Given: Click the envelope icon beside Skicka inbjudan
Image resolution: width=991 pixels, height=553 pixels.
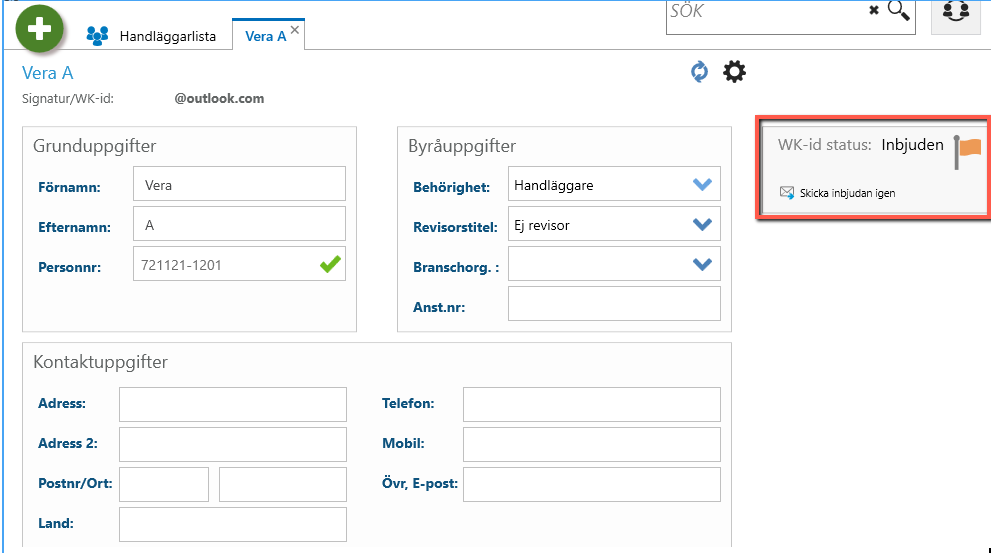Looking at the screenshot, I should pos(787,193).
